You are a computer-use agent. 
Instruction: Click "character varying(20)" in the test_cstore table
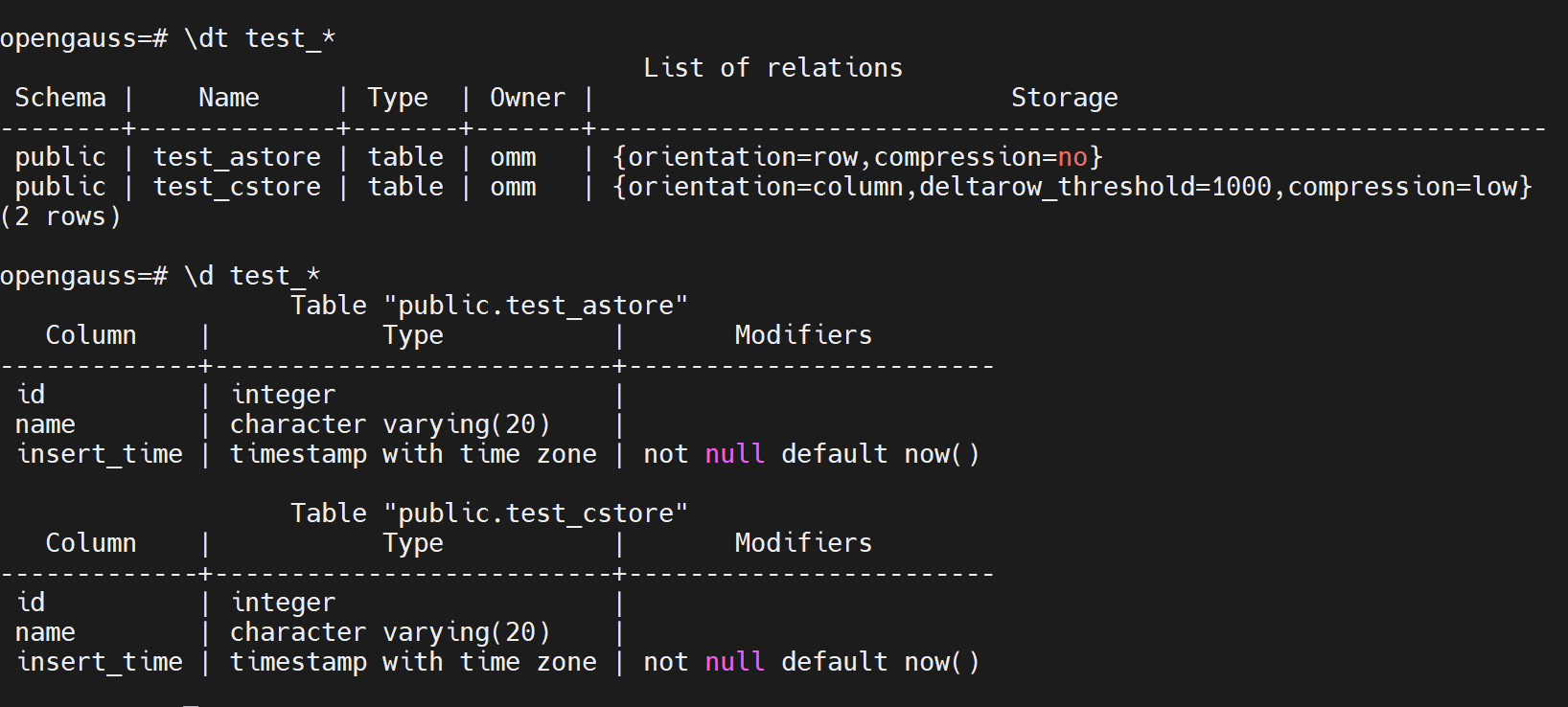390,632
